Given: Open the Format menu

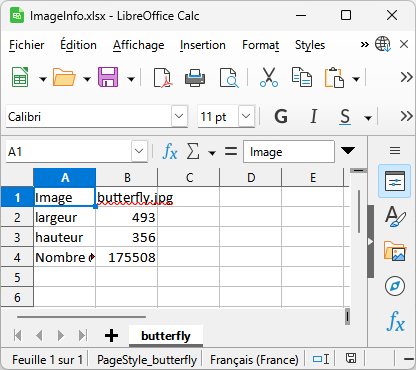Looking at the screenshot, I should [x=260, y=45].
